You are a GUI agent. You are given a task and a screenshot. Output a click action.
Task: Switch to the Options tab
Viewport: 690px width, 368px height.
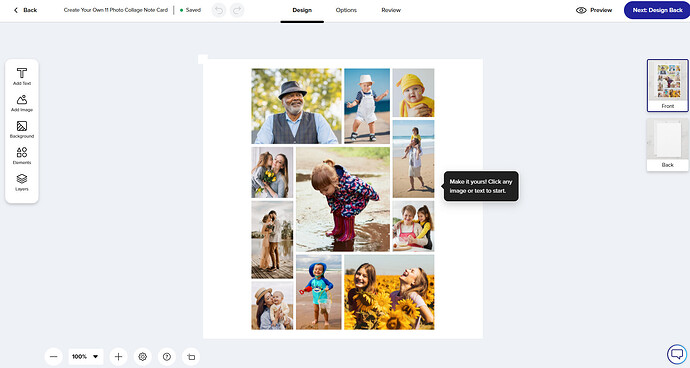[x=346, y=10]
